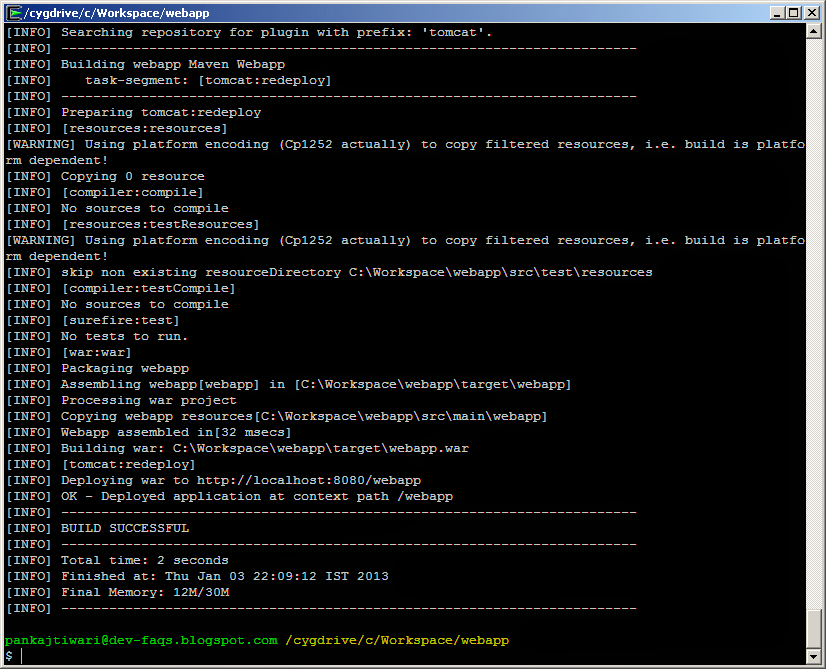Click 'Finished at: Thu Jan 03 22:09:12 IST 2013'
The width and height of the screenshot is (826, 669).
198,576
